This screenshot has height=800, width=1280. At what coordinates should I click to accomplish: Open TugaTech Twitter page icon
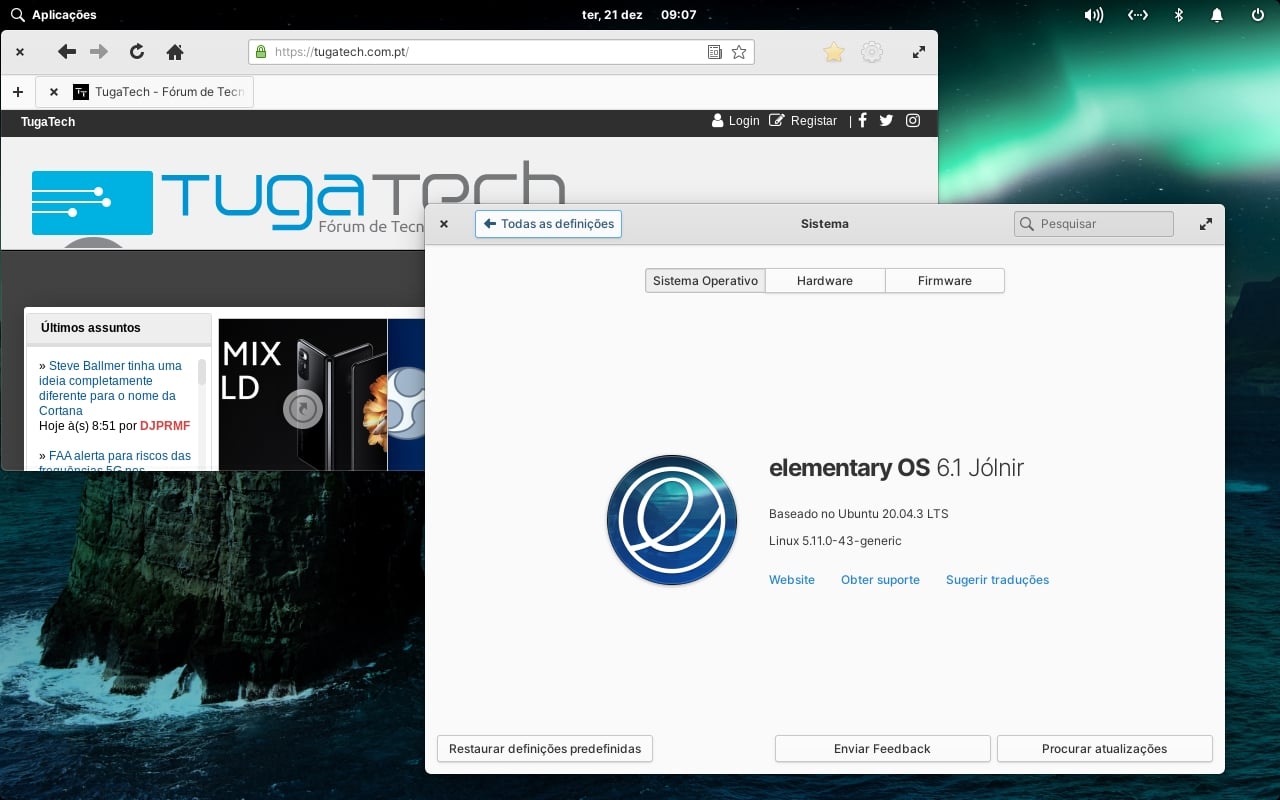[886, 120]
